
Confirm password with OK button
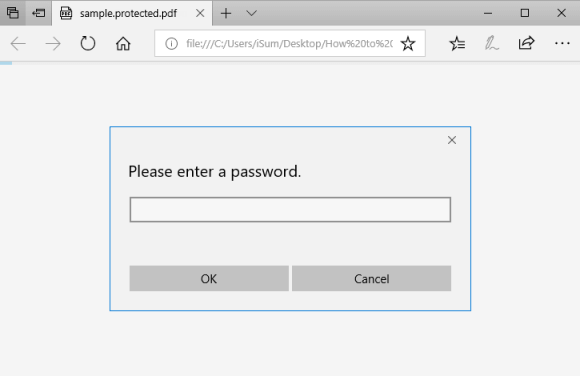click(x=209, y=278)
